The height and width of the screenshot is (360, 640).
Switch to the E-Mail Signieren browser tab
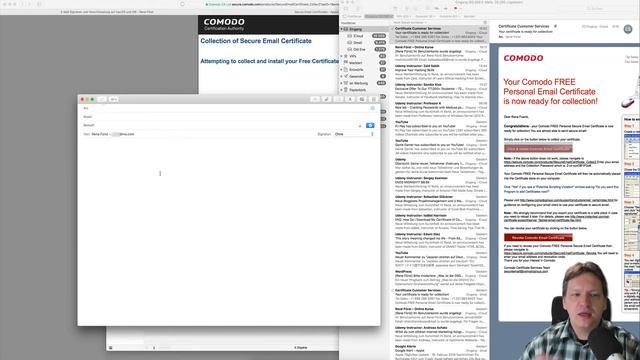point(107,12)
